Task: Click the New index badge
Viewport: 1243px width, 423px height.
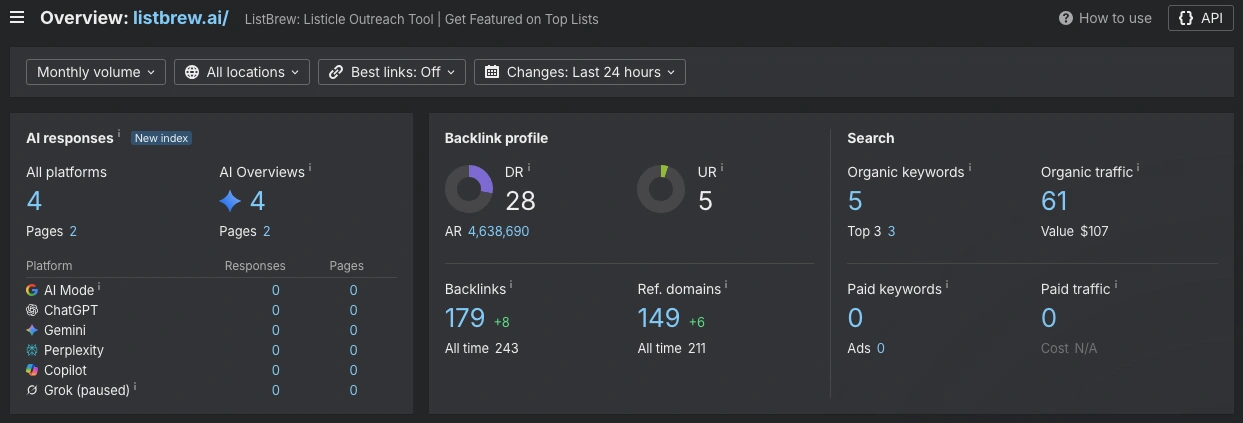Action: pyautogui.click(x=162, y=138)
